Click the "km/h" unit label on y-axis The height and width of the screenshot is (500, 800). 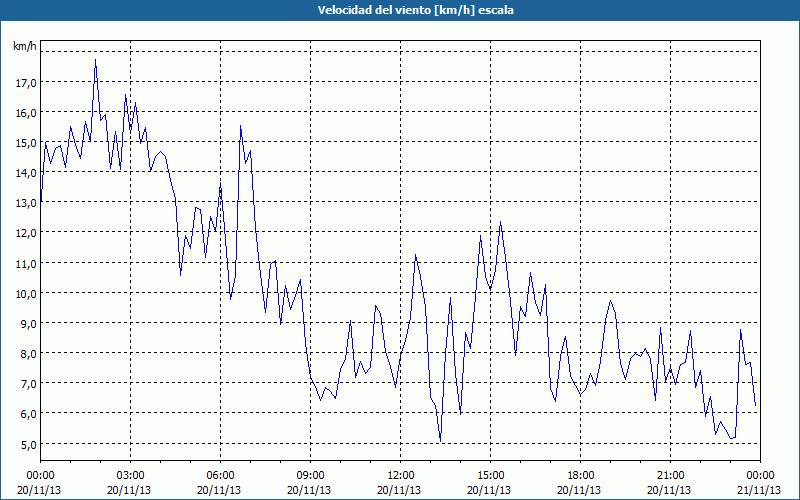click(x=24, y=46)
